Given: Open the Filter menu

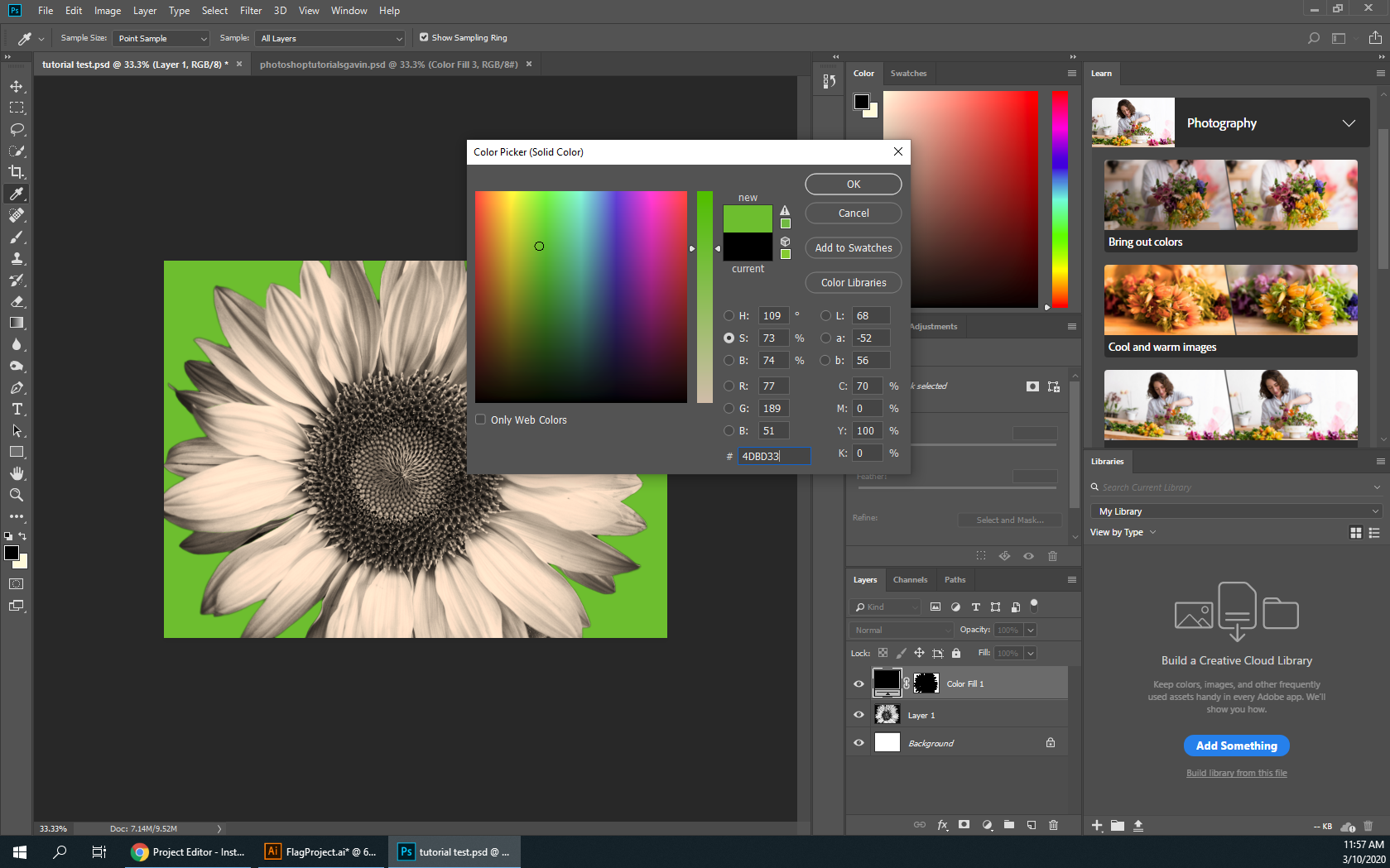Looking at the screenshot, I should 251,11.
